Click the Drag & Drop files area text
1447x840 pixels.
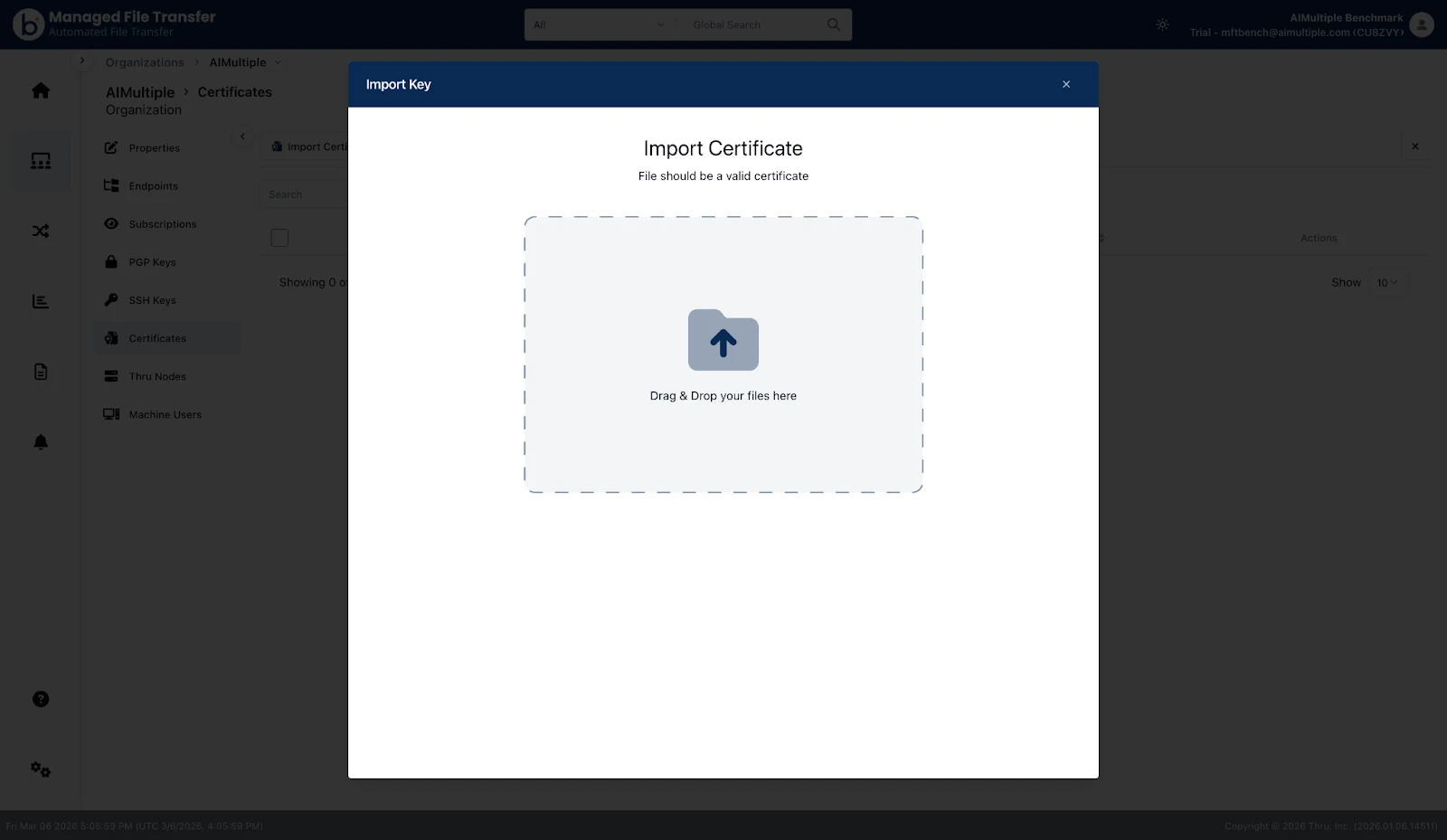coord(723,396)
